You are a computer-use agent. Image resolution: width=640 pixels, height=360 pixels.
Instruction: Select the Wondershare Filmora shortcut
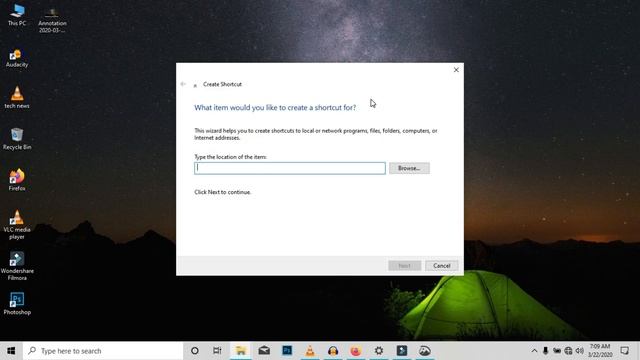(x=17, y=266)
